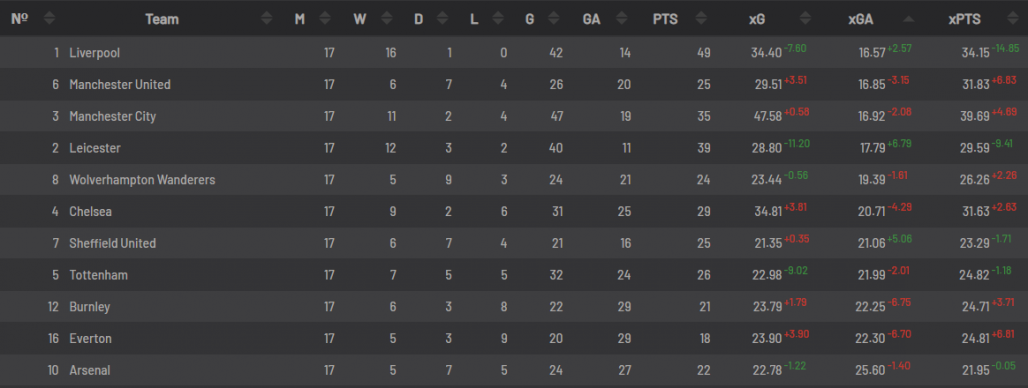Select Manchester City team name
Image resolution: width=1028 pixels, height=388 pixels.
[113, 116]
